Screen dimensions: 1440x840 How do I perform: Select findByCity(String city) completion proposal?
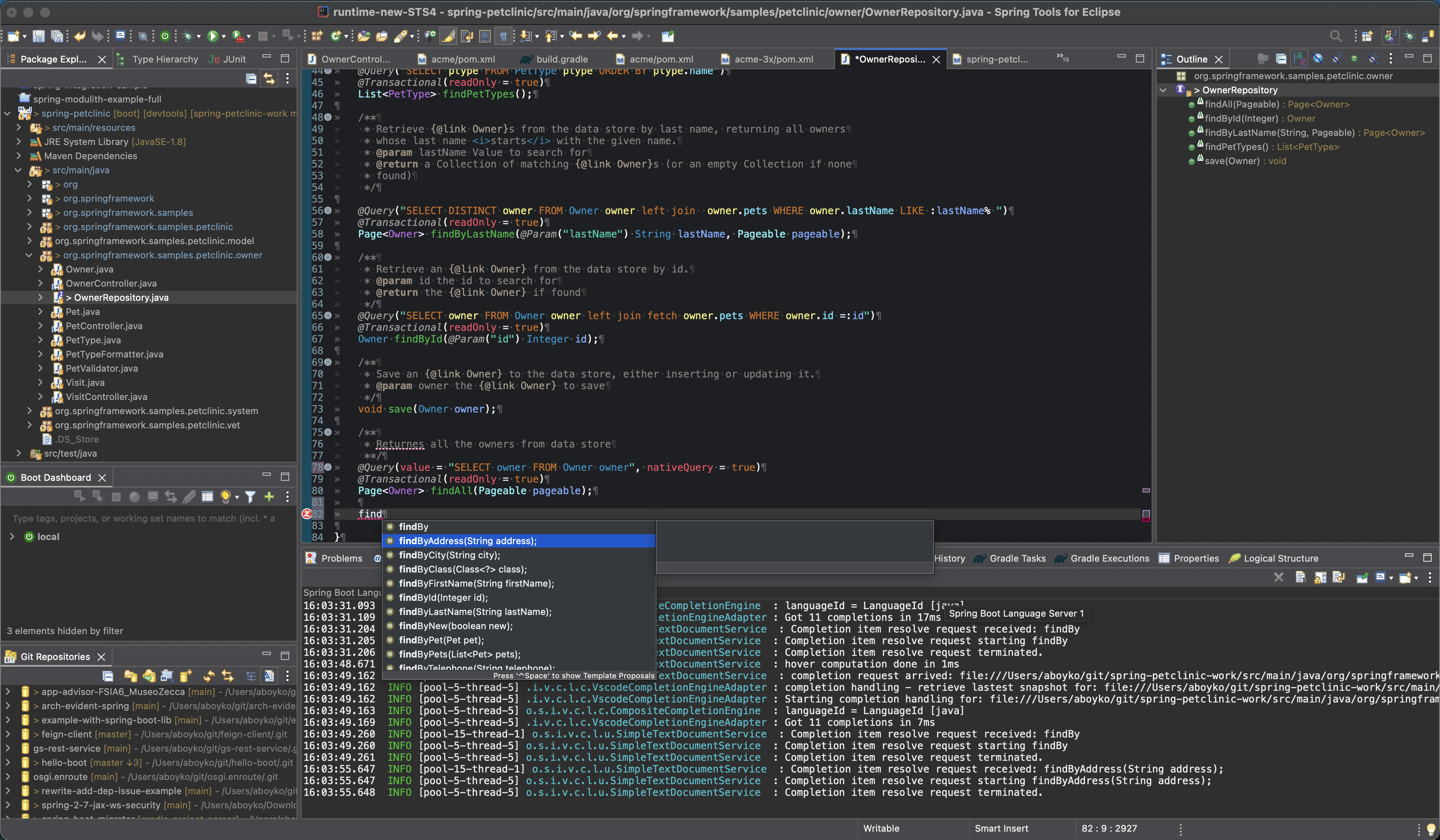coord(519,555)
